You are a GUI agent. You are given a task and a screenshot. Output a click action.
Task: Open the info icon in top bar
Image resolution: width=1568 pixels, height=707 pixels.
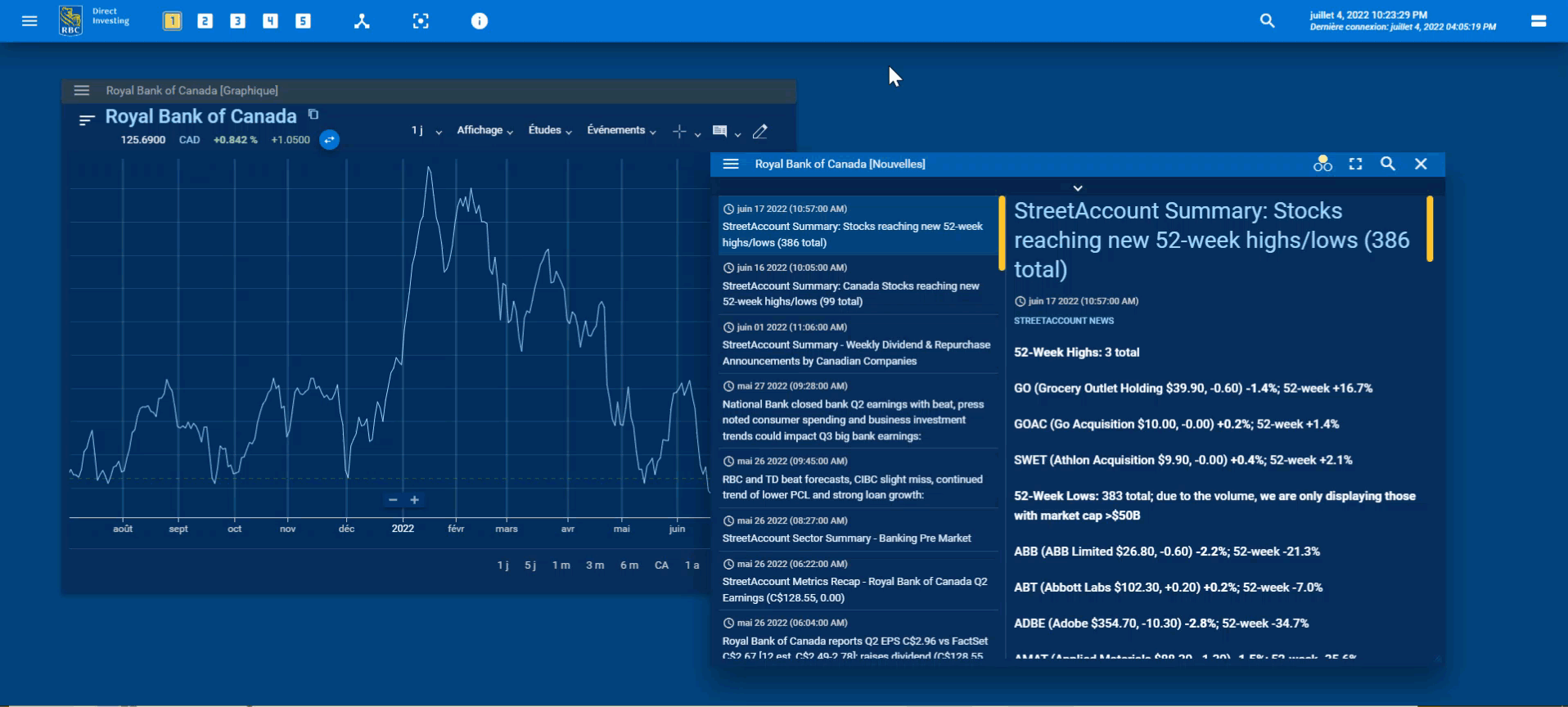point(480,21)
